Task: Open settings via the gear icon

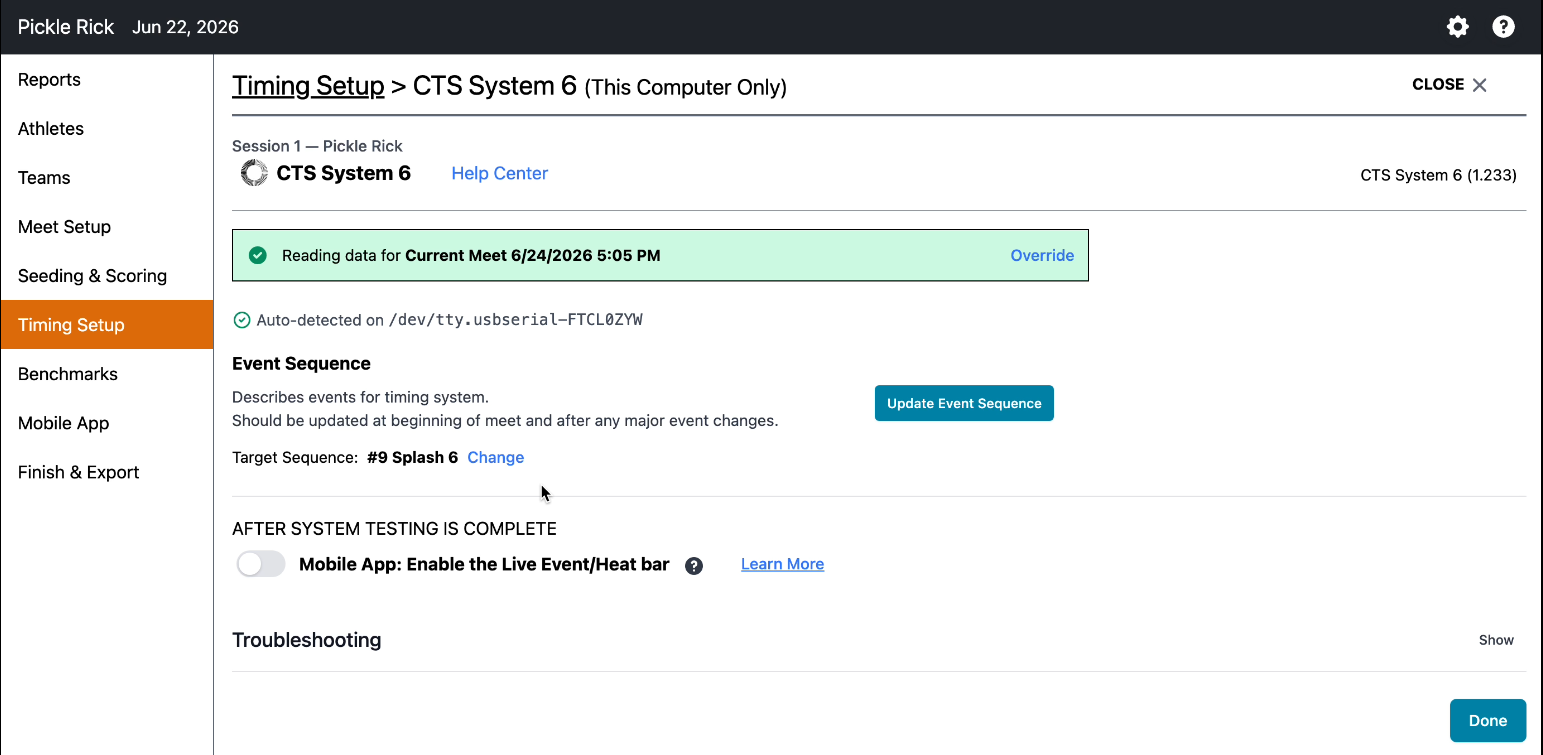Action: click(1458, 27)
